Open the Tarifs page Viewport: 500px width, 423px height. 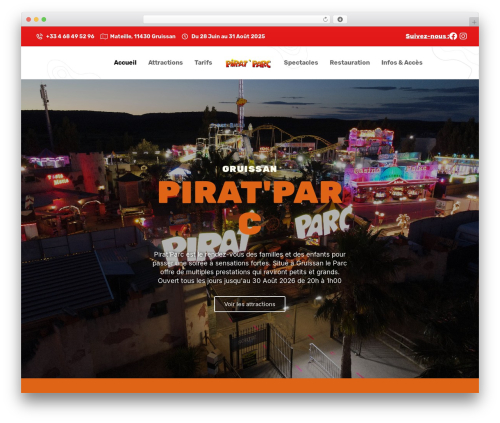coord(203,63)
